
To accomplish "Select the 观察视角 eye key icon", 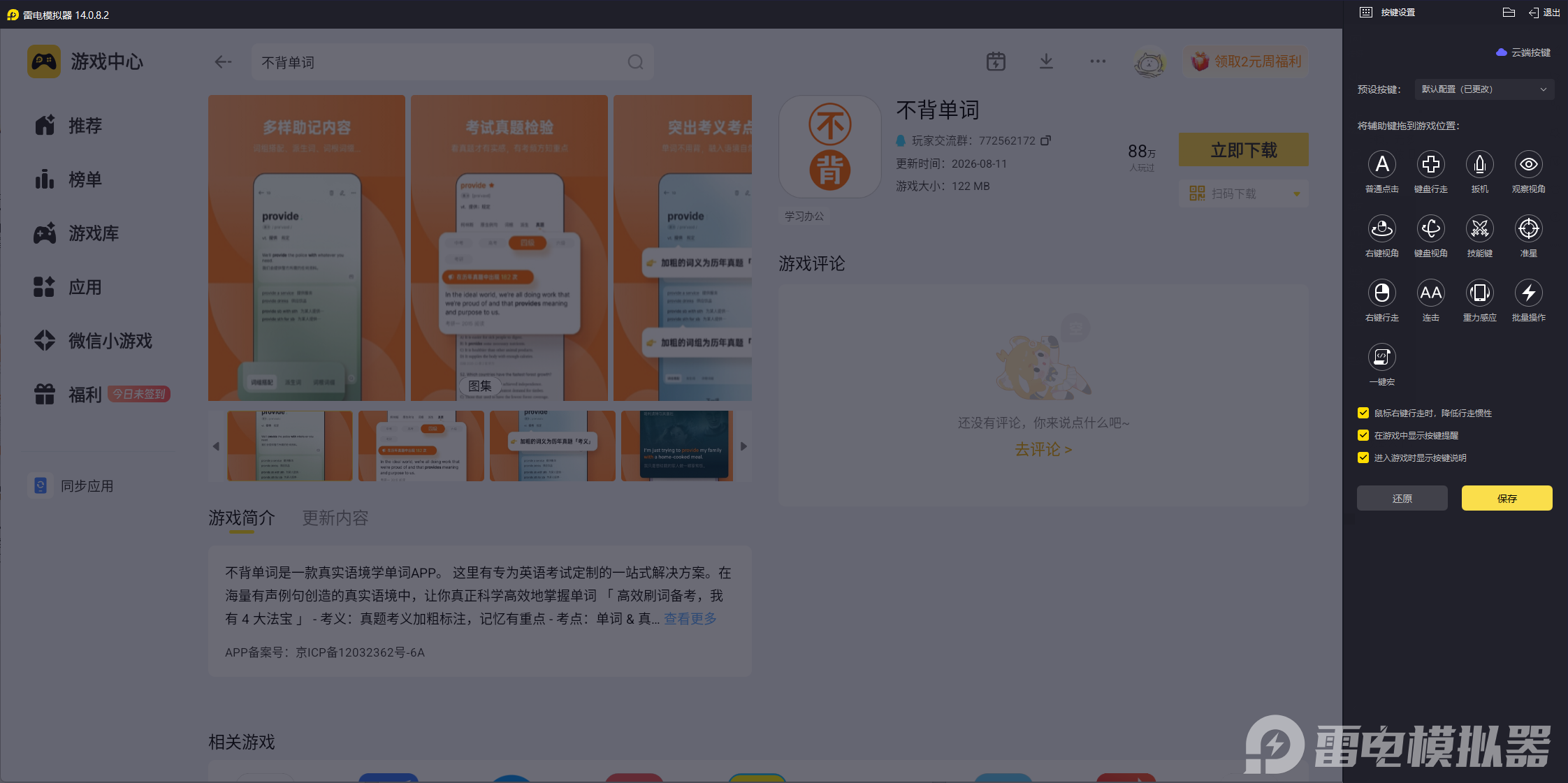I will tap(1528, 164).
